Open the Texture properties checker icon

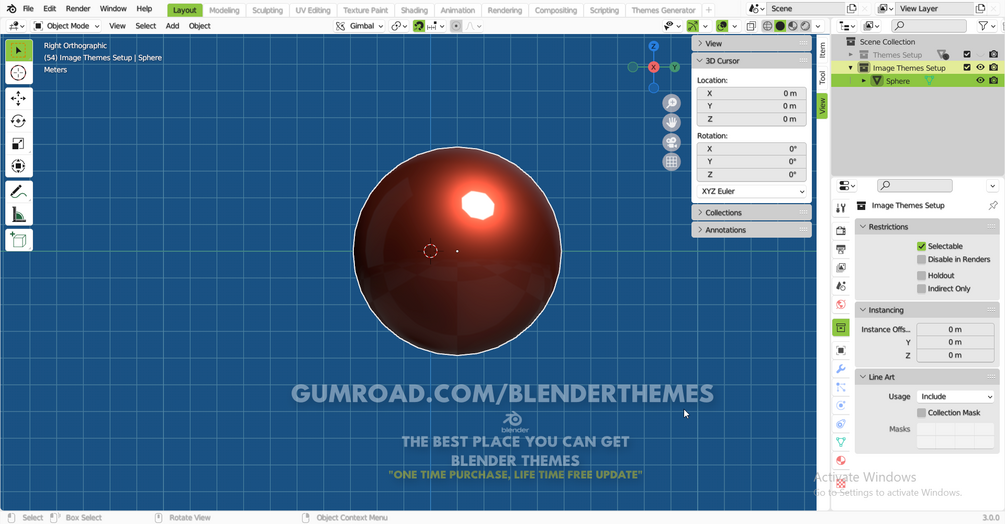click(x=841, y=484)
